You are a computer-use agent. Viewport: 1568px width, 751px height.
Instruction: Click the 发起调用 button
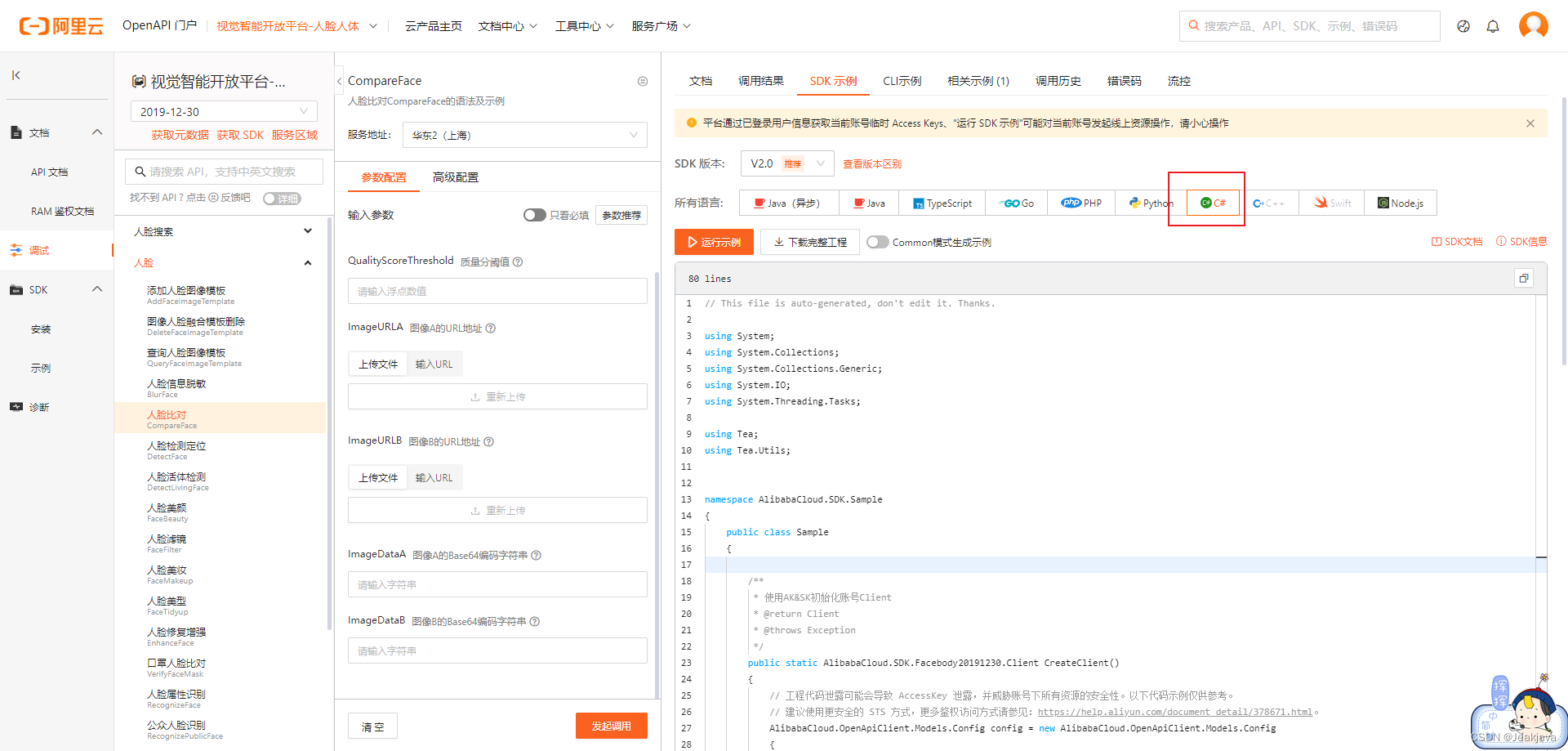pos(612,726)
